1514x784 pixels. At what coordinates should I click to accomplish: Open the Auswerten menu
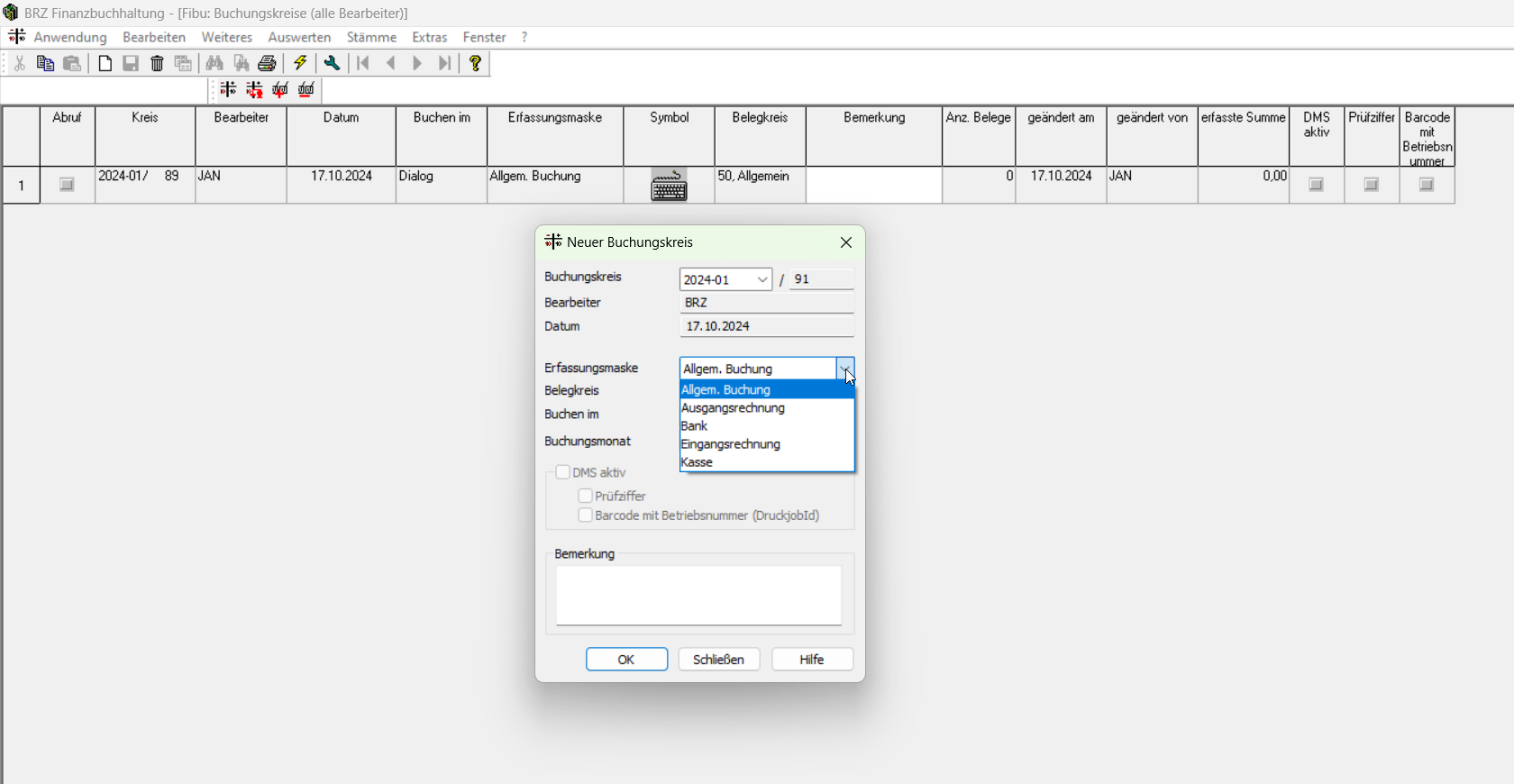coord(299,38)
